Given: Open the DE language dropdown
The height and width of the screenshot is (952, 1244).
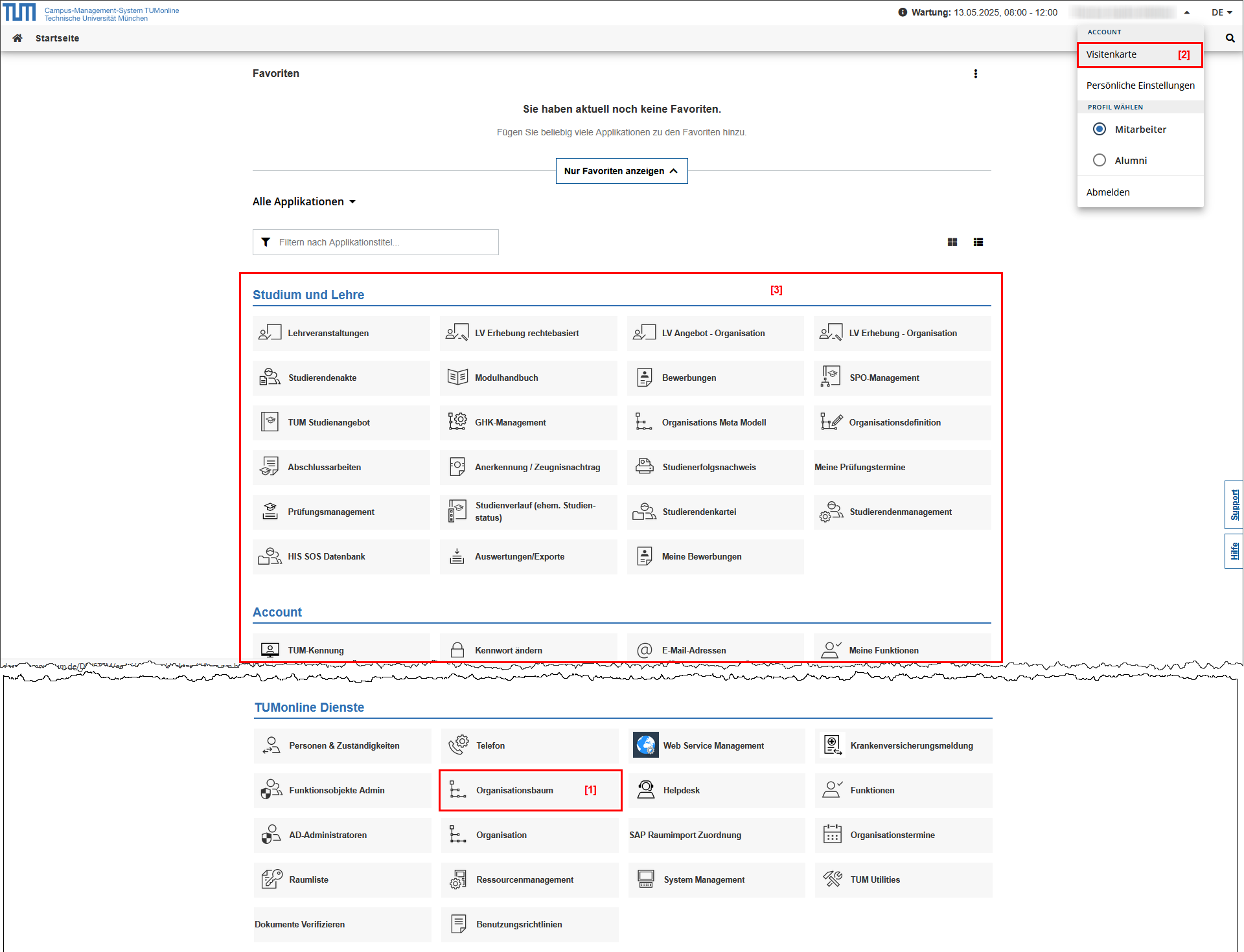Looking at the screenshot, I should click(1221, 12).
